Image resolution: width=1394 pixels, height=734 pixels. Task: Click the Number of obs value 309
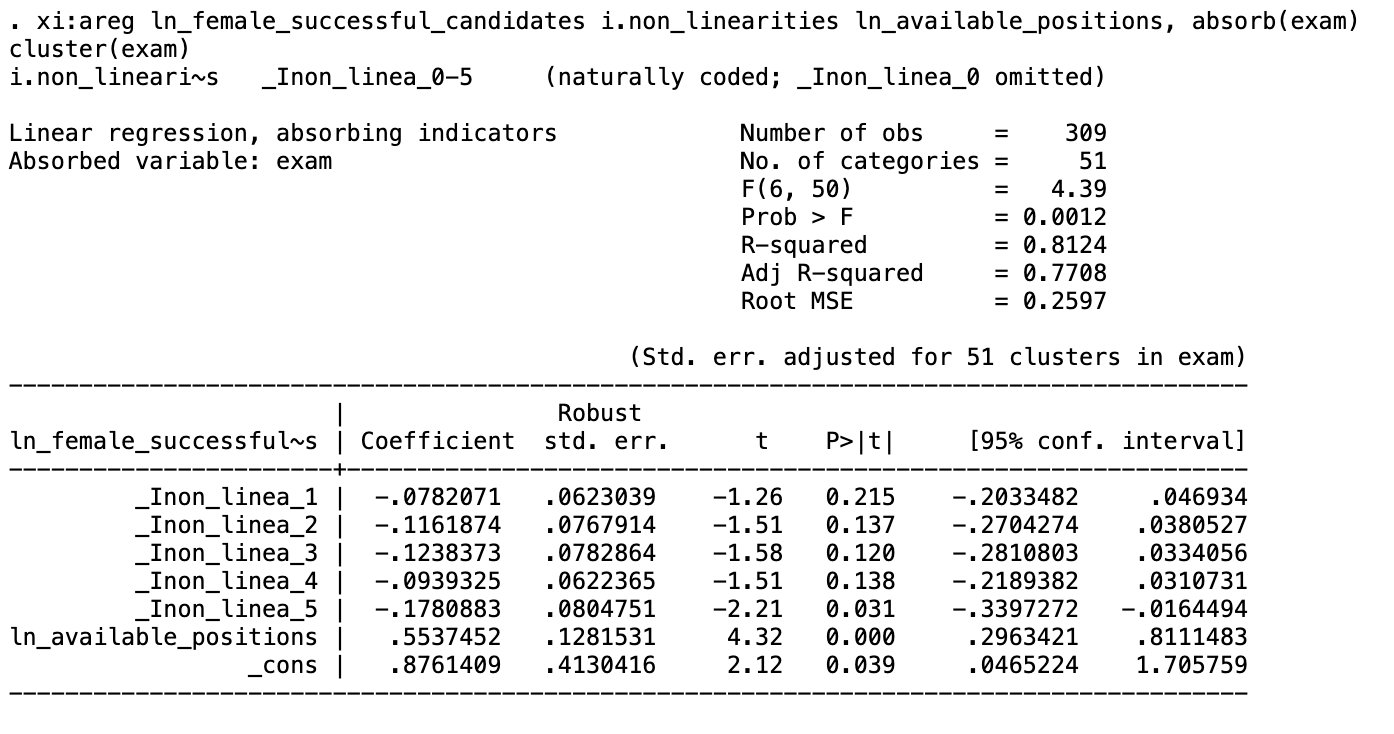point(1085,133)
